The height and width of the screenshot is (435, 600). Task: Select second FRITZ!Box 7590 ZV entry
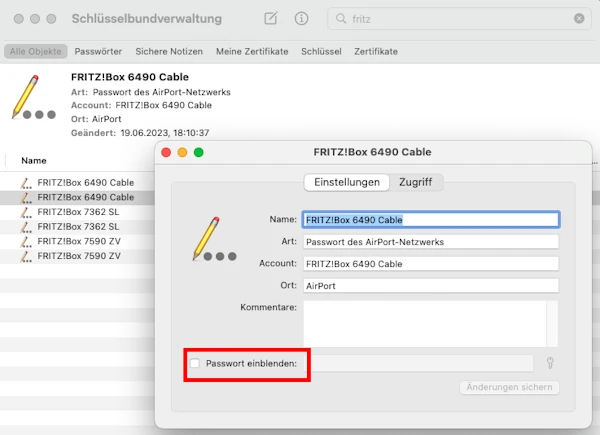(x=77, y=256)
